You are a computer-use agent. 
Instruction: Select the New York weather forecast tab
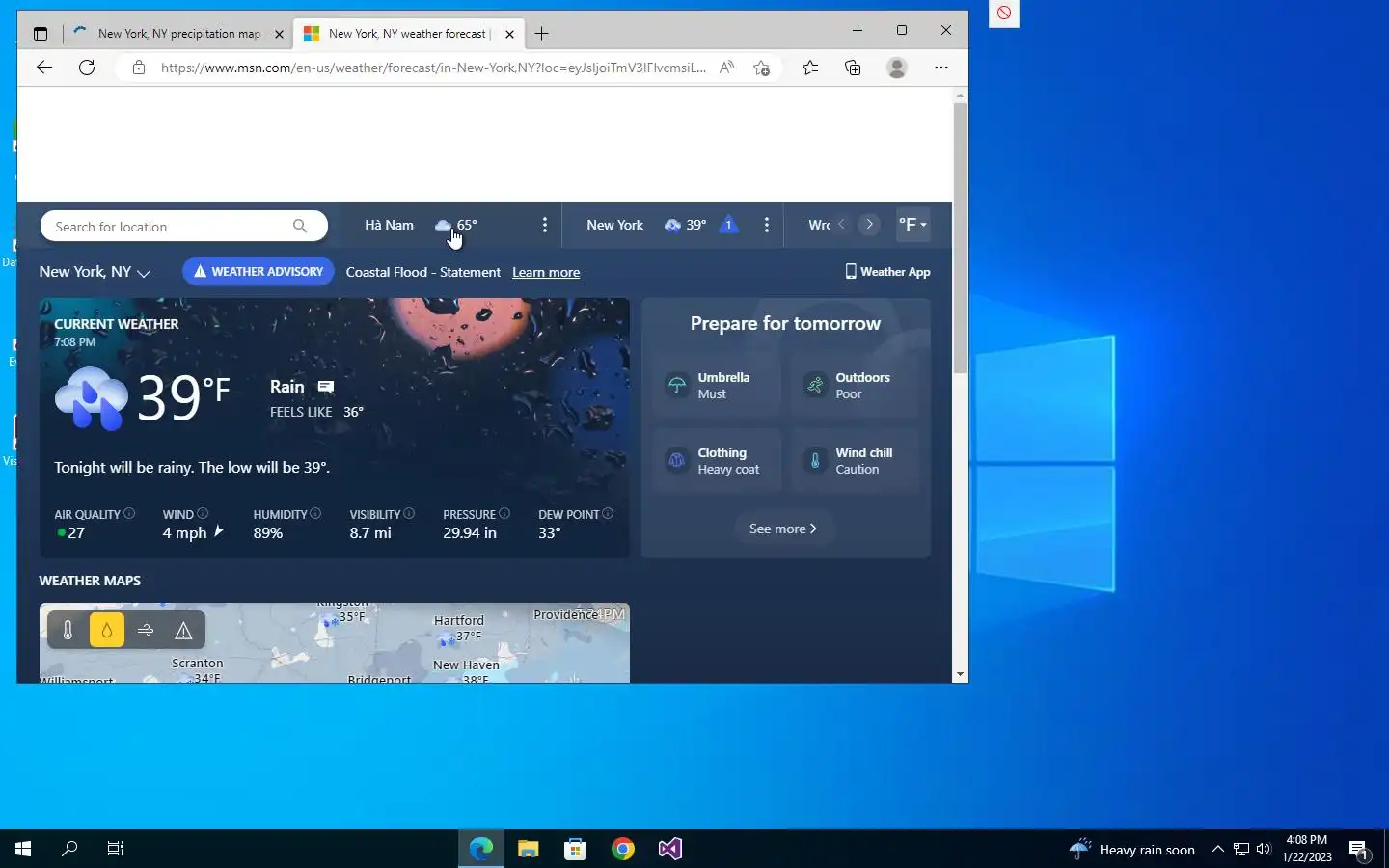point(409,34)
